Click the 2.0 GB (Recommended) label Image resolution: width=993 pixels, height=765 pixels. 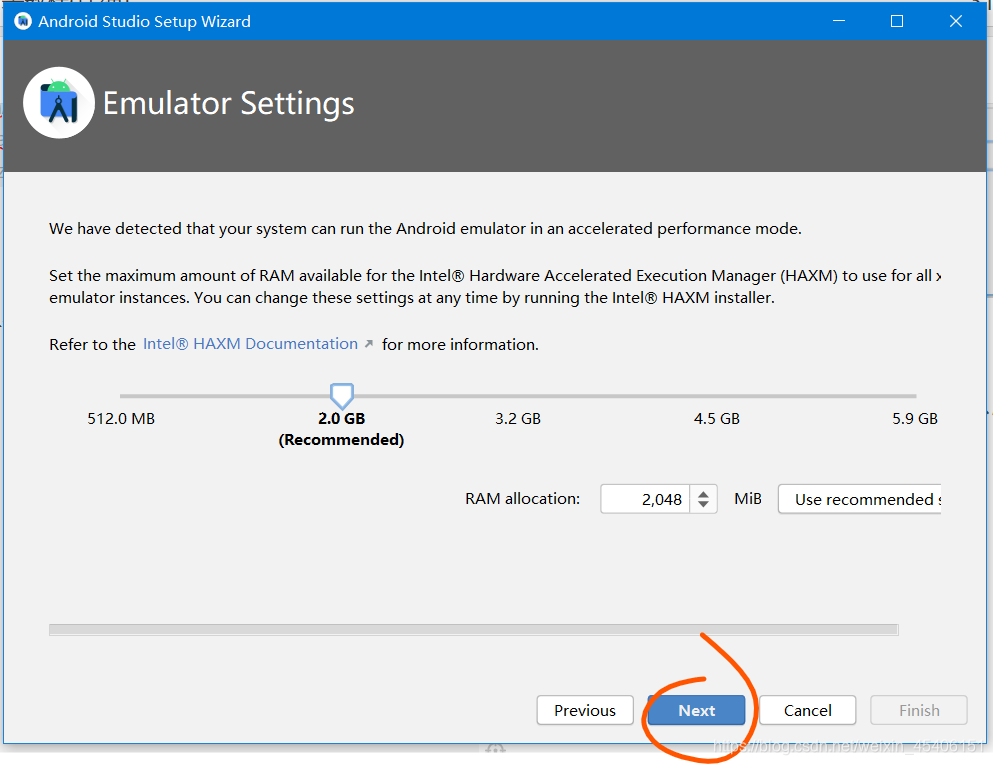(341, 429)
